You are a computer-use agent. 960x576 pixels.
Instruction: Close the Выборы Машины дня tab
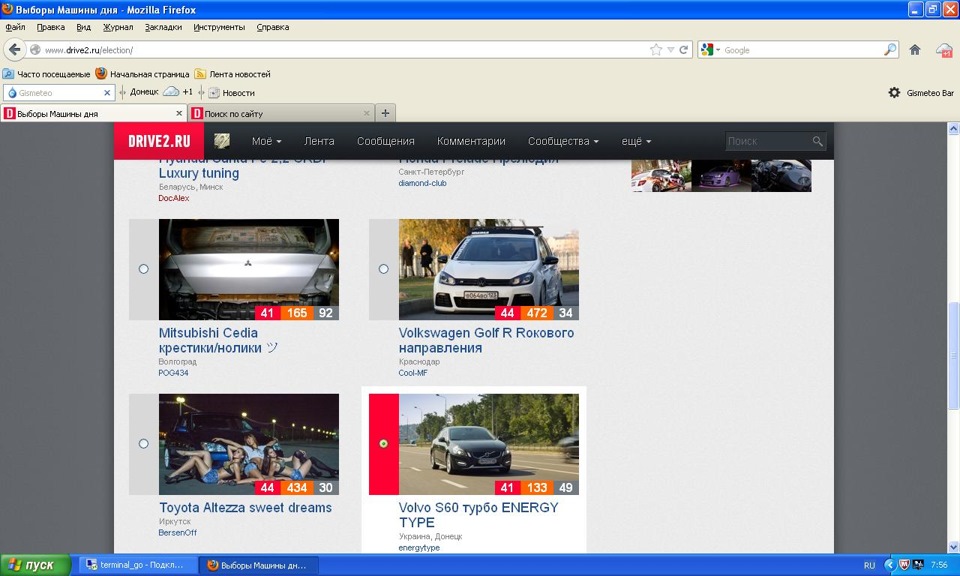179,113
